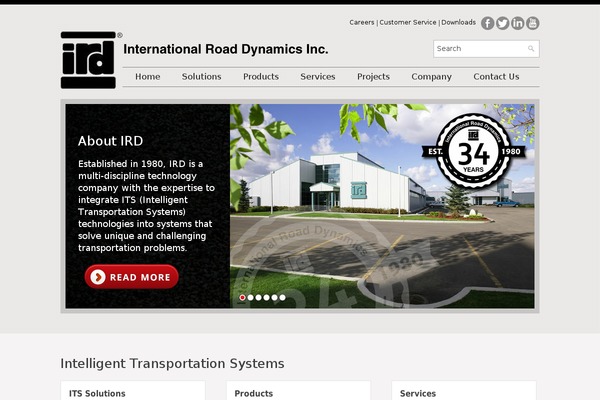
Task: Click the Products card heading below
Action: 254,393
